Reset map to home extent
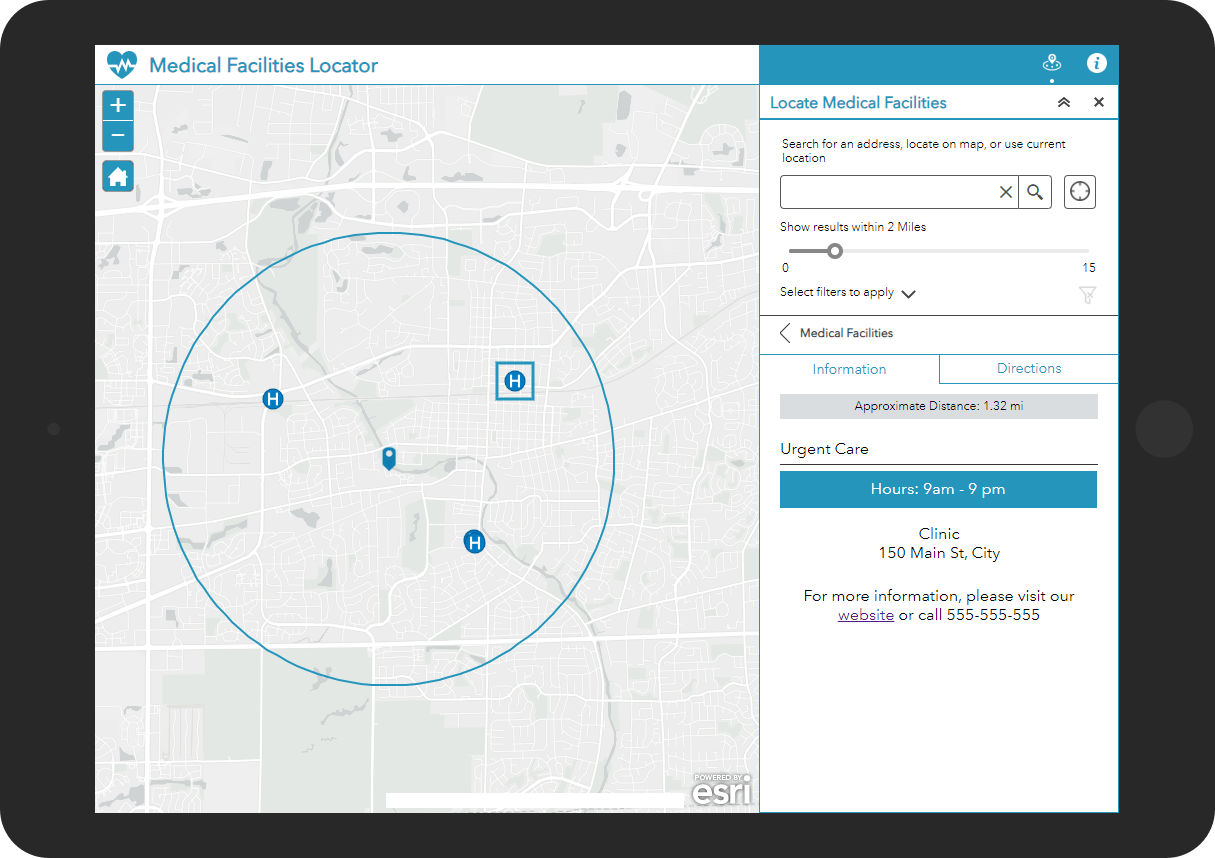Image resolution: width=1215 pixels, height=858 pixels. pos(118,176)
